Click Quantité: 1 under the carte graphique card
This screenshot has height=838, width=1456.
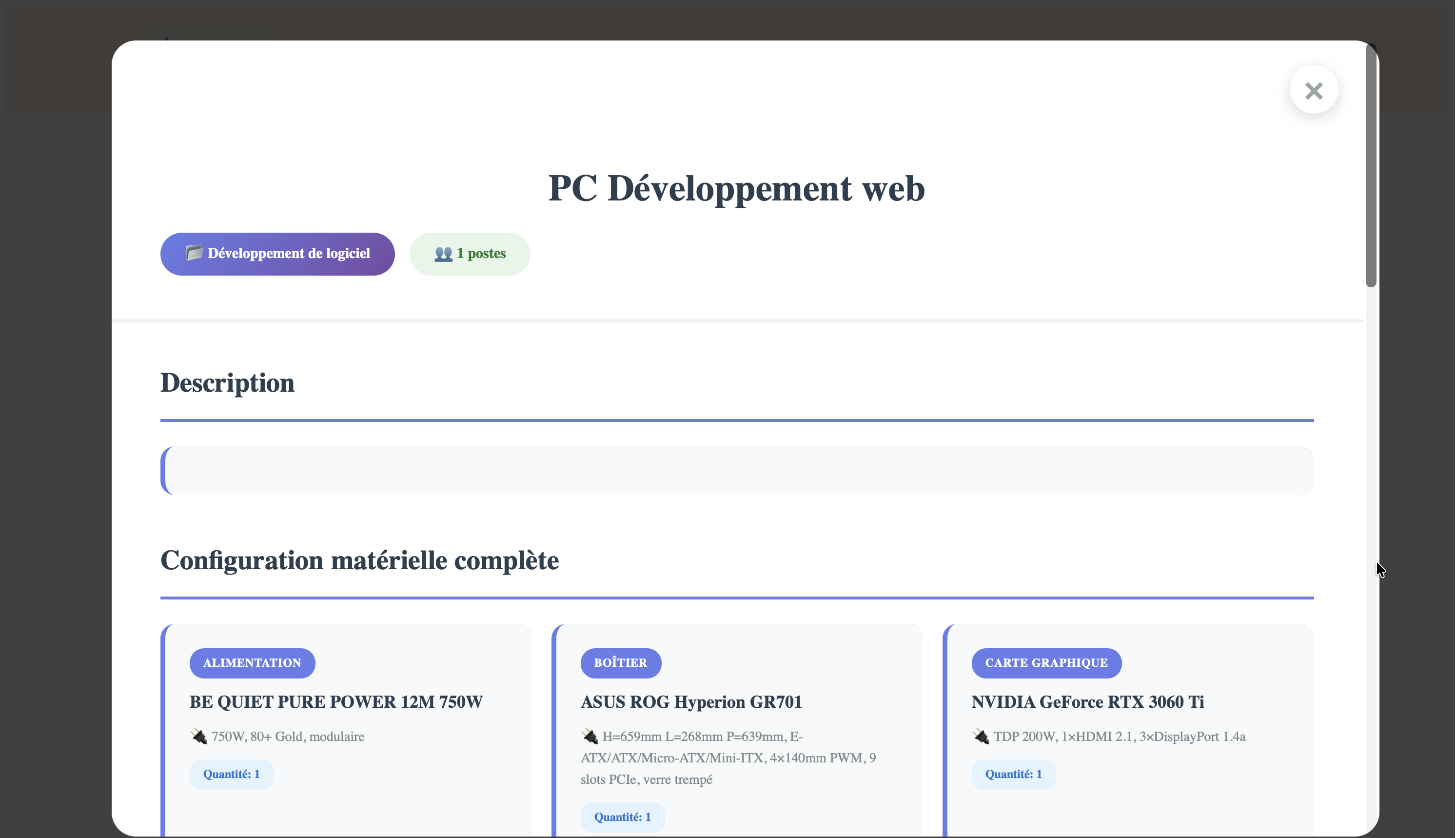pyautogui.click(x=1013, y=774)
